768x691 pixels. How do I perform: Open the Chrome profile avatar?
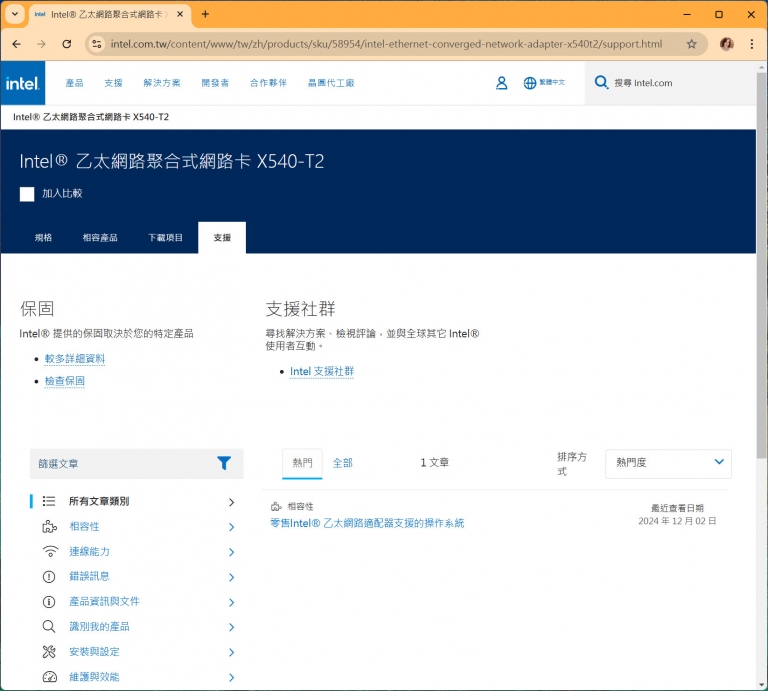tap(726, 44)
